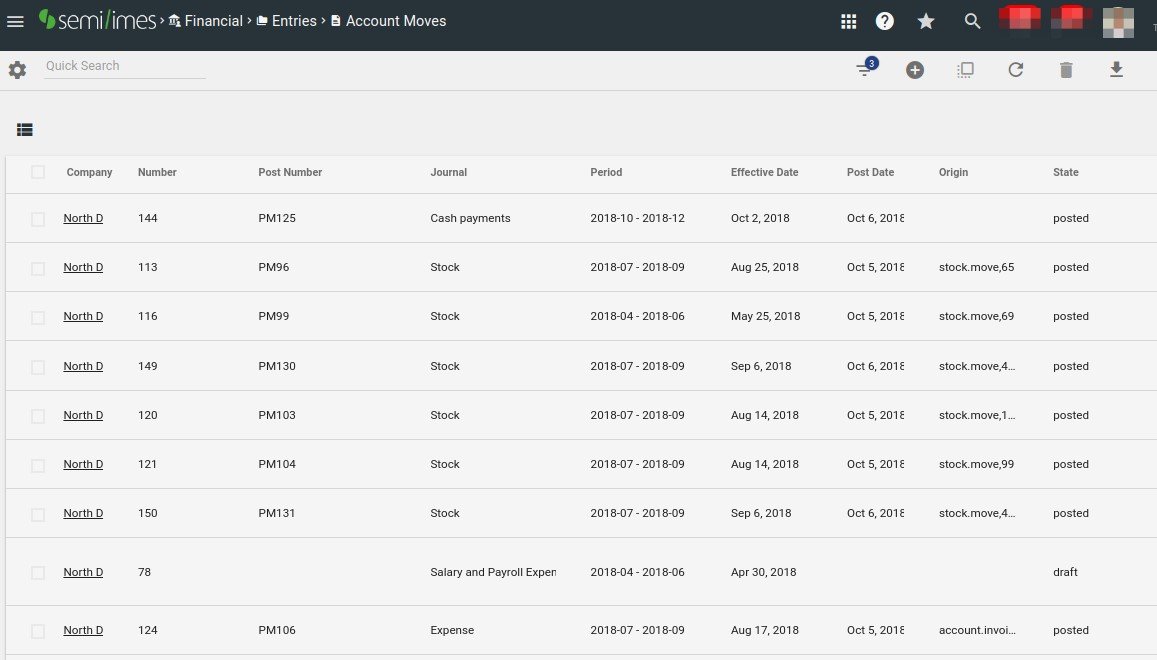Select PM130 post number cell
1157x660 pixels.
coord(277,366)
